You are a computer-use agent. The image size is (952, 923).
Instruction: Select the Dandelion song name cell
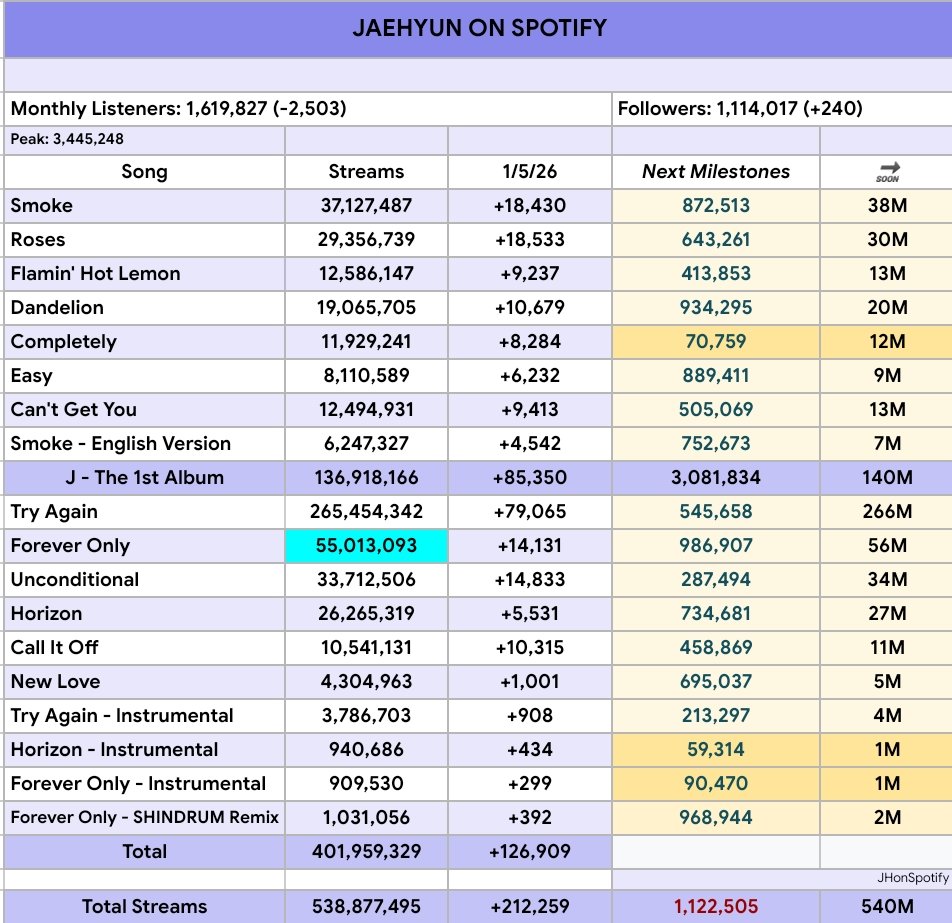coord(144,308)
